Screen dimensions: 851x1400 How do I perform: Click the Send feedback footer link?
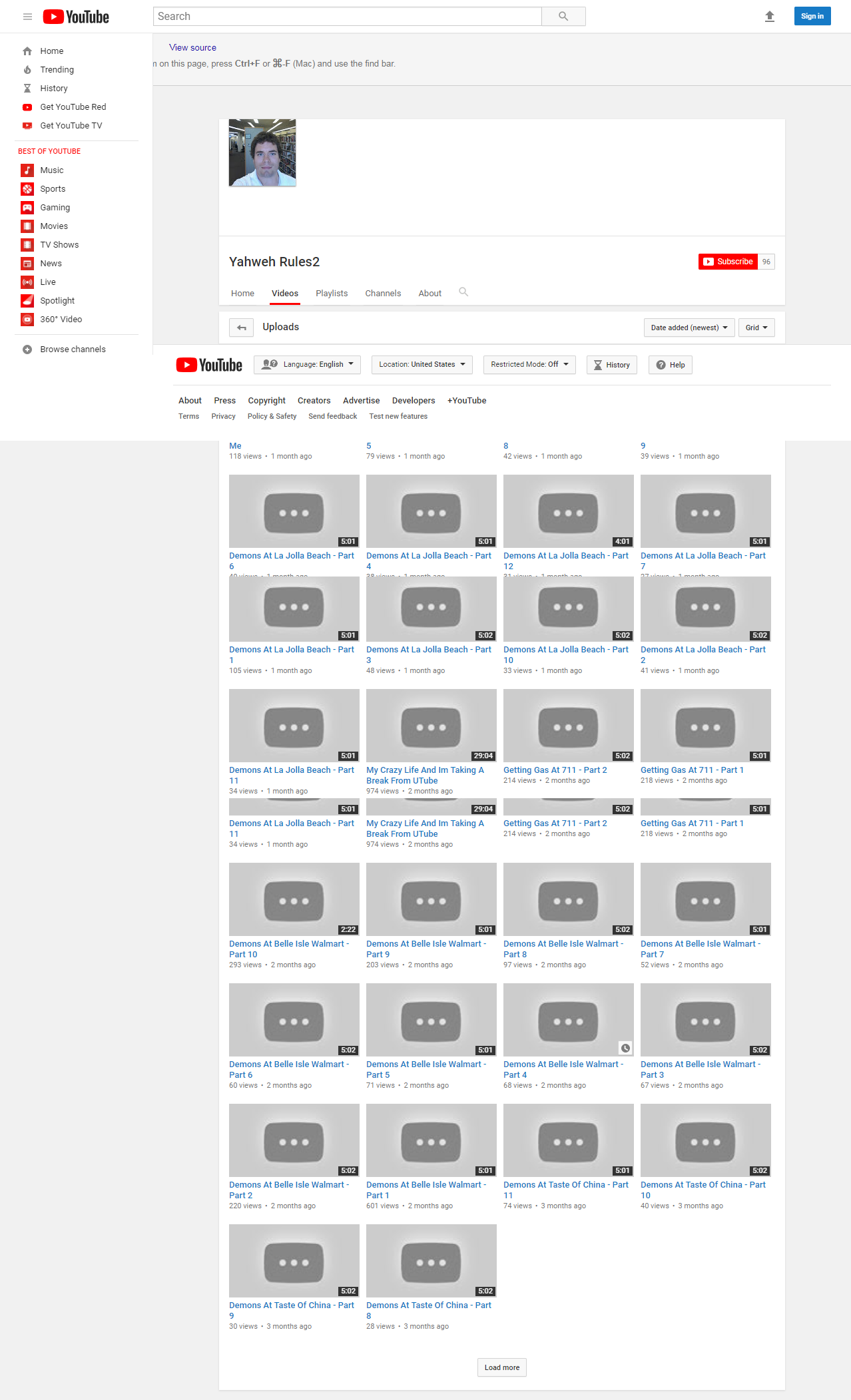[x=333, y=417]
